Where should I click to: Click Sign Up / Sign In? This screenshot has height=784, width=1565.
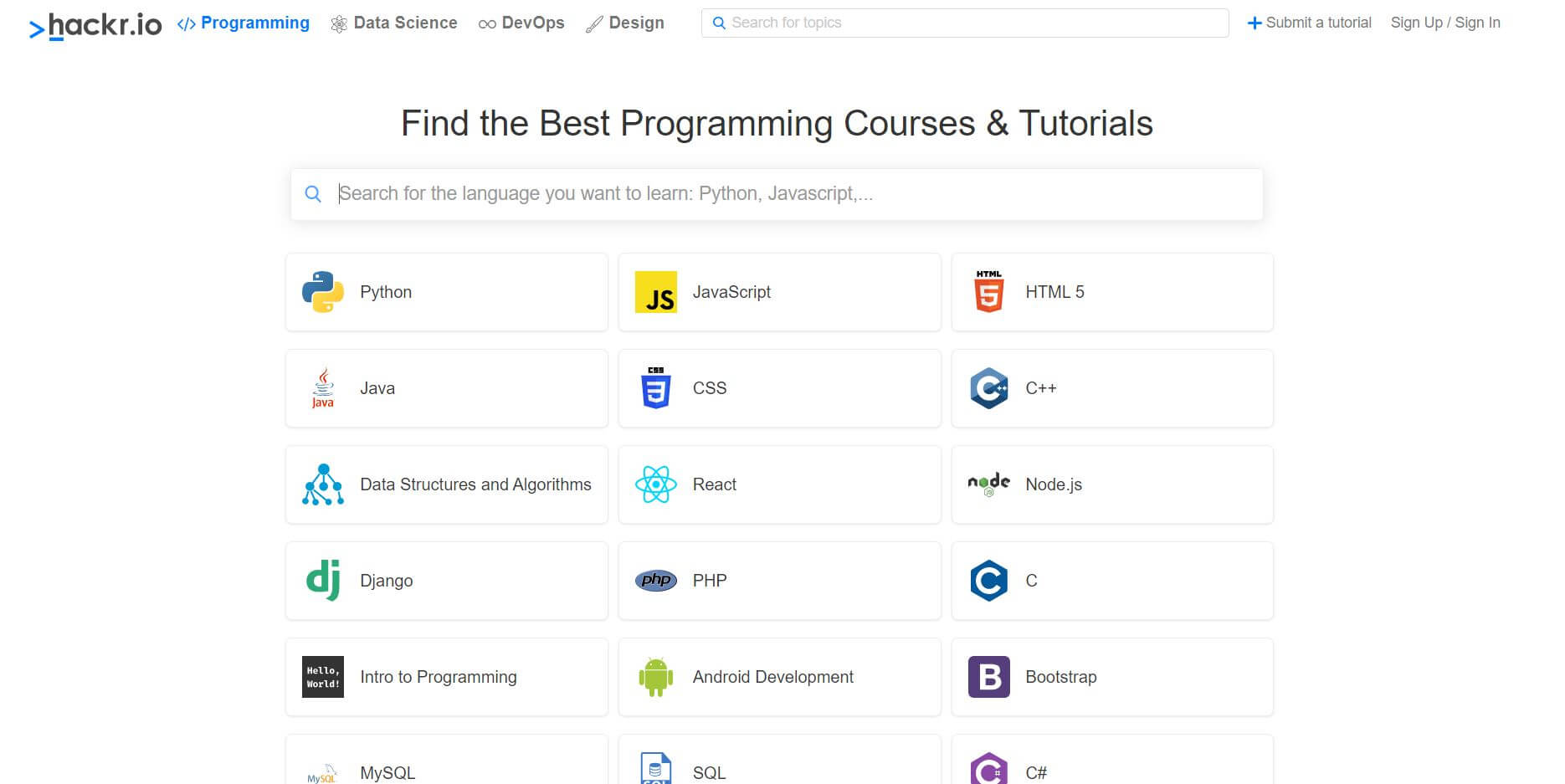1445,23
